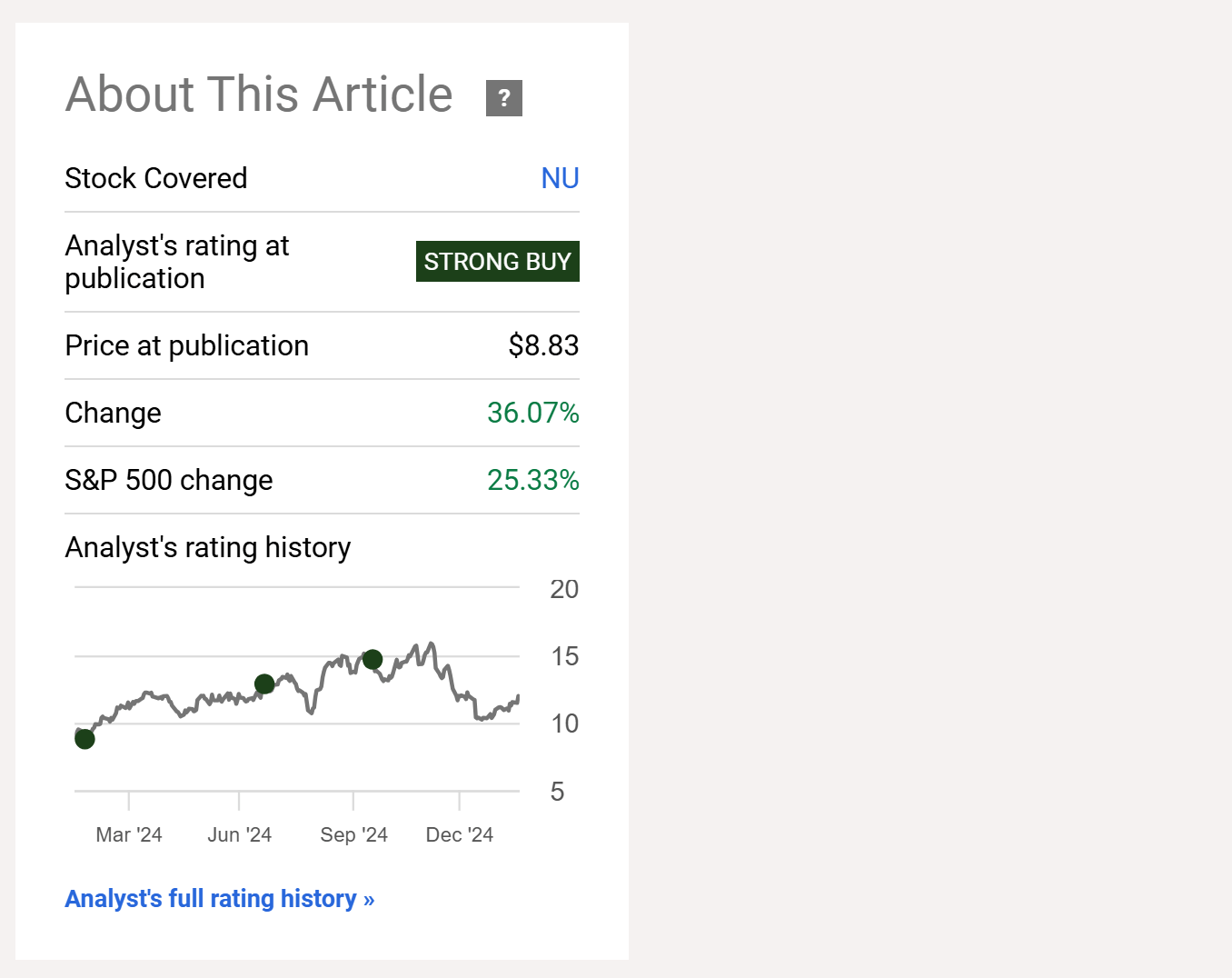Follow the Analyst's full rating history link
This screenshot has height=978, width=1232.
click(219, 898)
